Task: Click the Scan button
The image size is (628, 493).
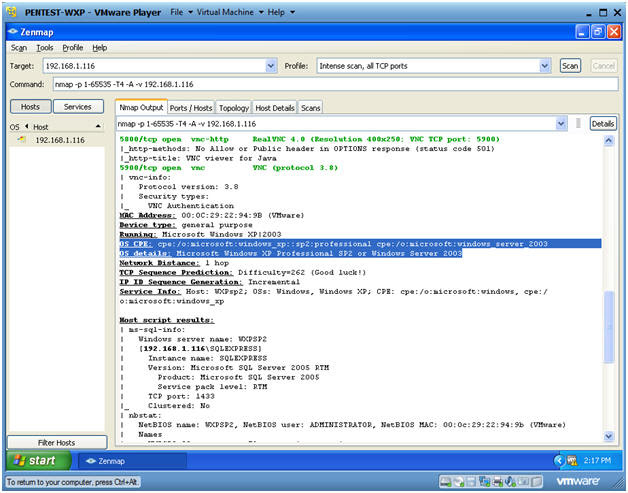Action: coord(570,66)
